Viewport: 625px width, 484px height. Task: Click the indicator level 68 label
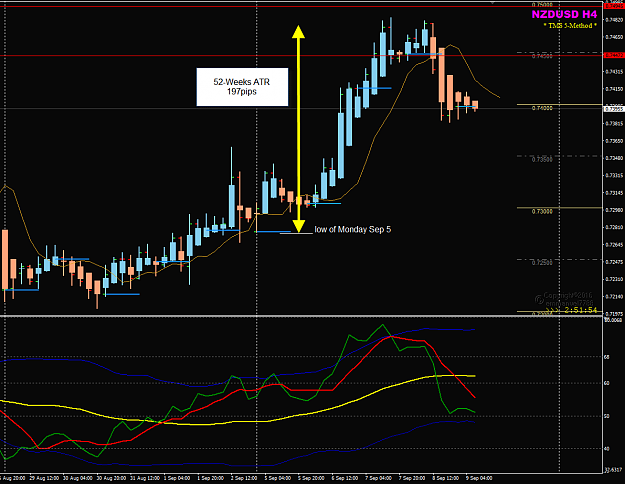pos(607,357)
